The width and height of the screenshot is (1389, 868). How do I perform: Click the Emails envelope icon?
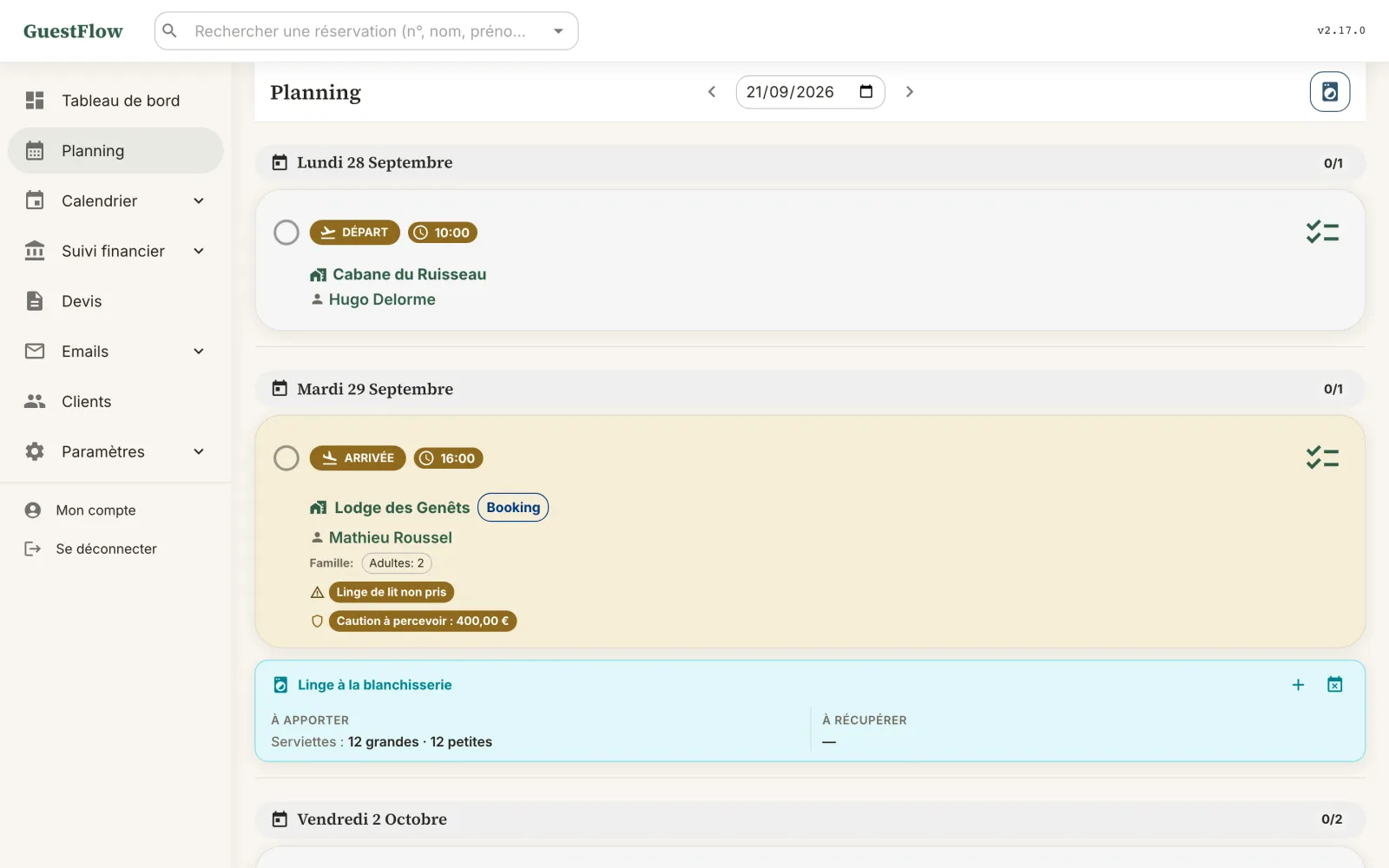coord(35,352)
